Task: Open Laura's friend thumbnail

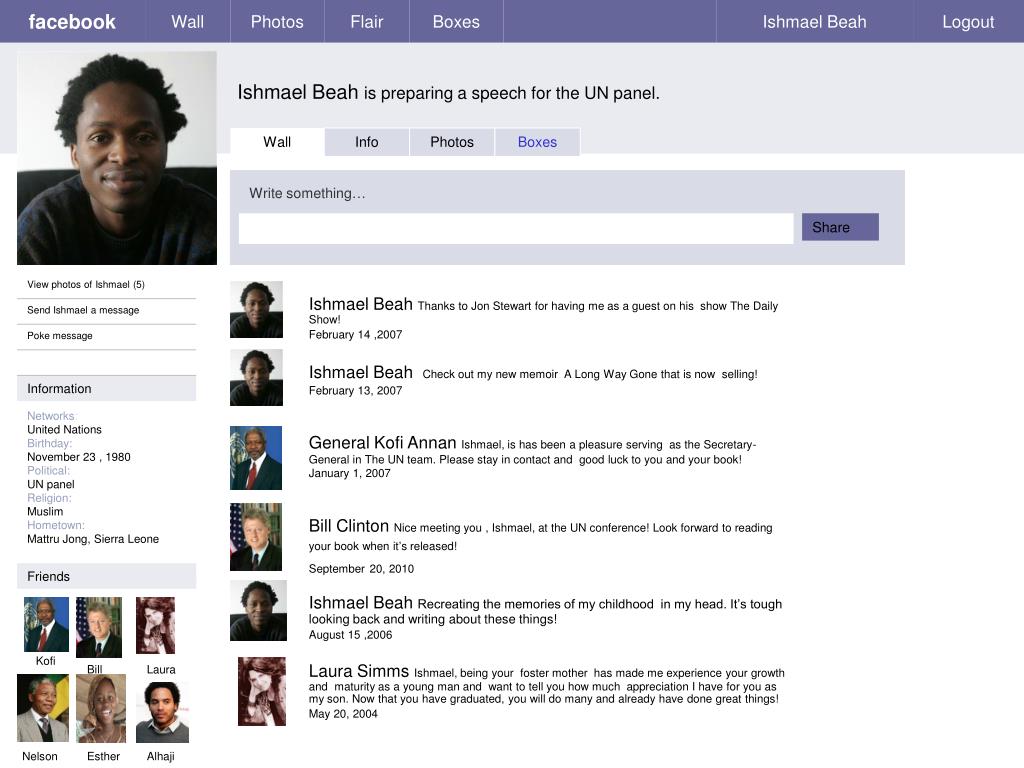Action: coord(155,625)
